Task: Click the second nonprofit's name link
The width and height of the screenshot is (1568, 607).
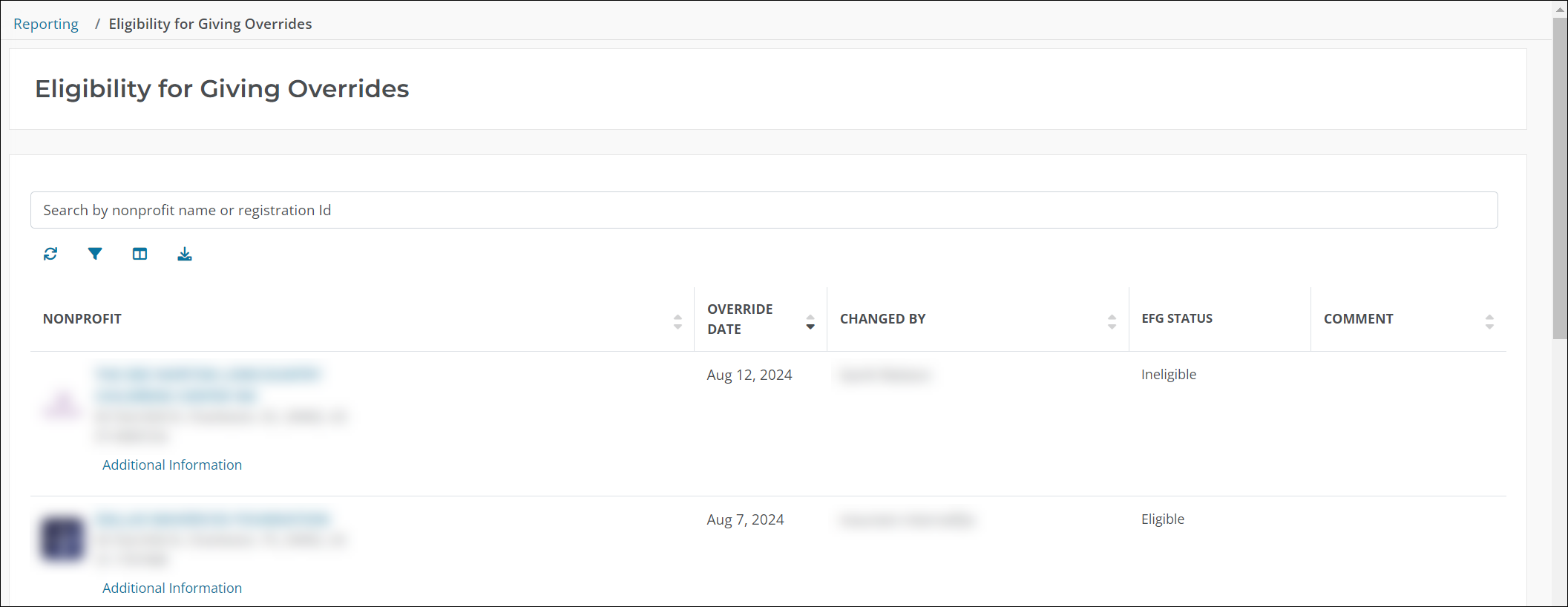Action: click(213, 518)
